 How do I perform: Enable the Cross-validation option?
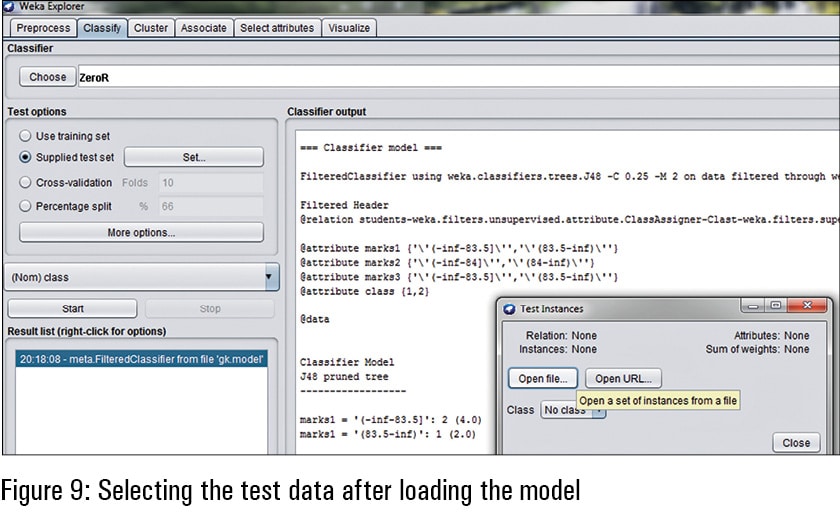26,183
